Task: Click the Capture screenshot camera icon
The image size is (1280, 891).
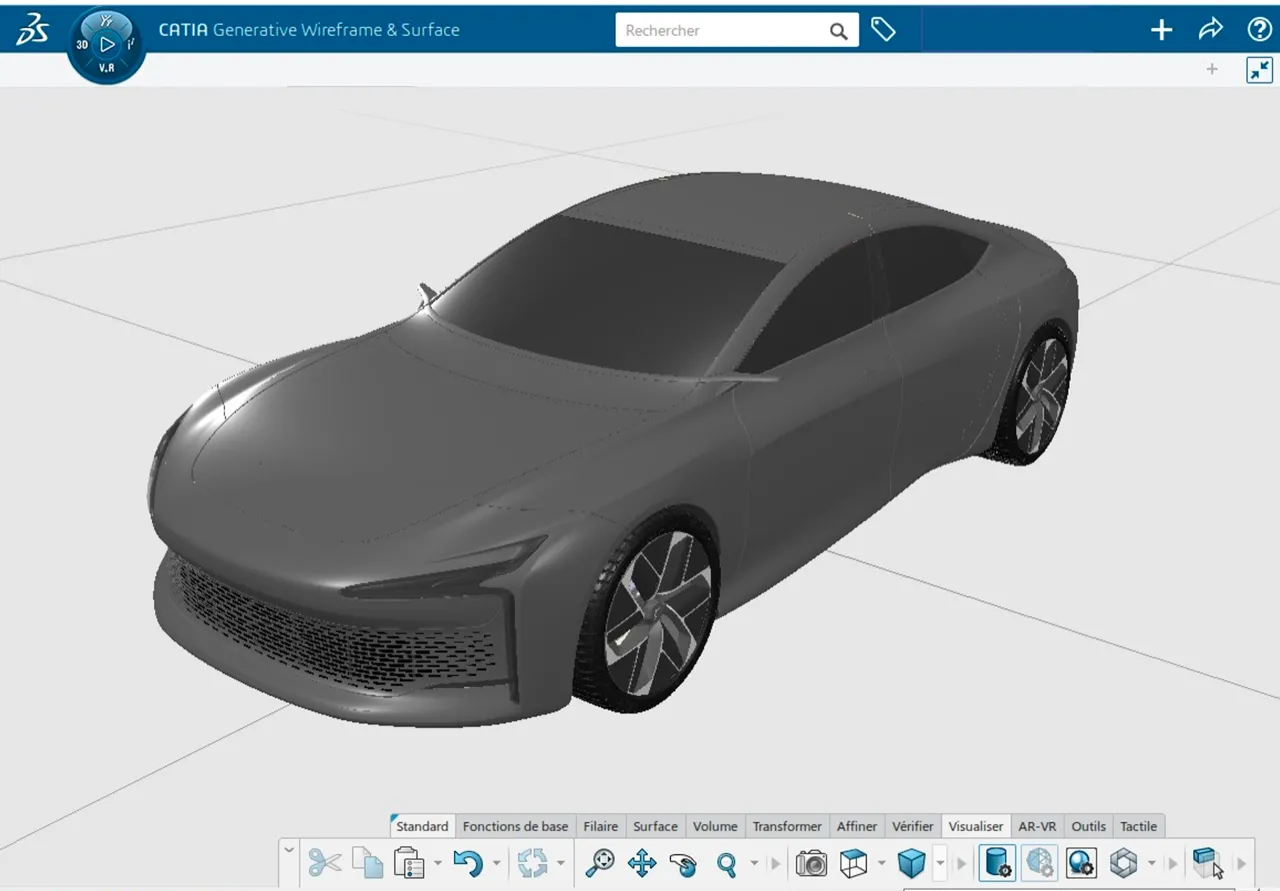Action: pyautogui.click(x=811, y=862)
